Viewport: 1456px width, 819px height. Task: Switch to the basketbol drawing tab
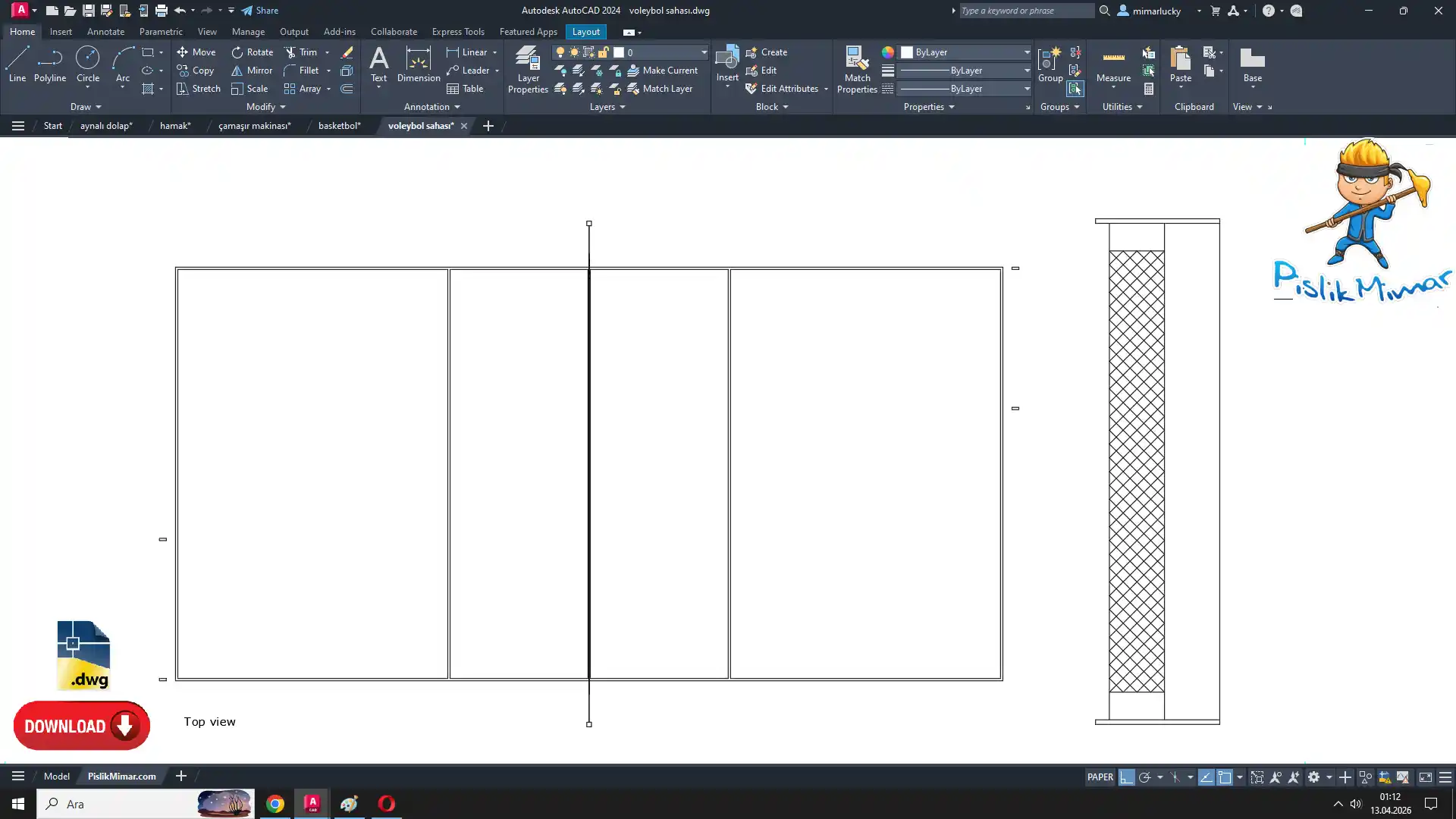339,126
